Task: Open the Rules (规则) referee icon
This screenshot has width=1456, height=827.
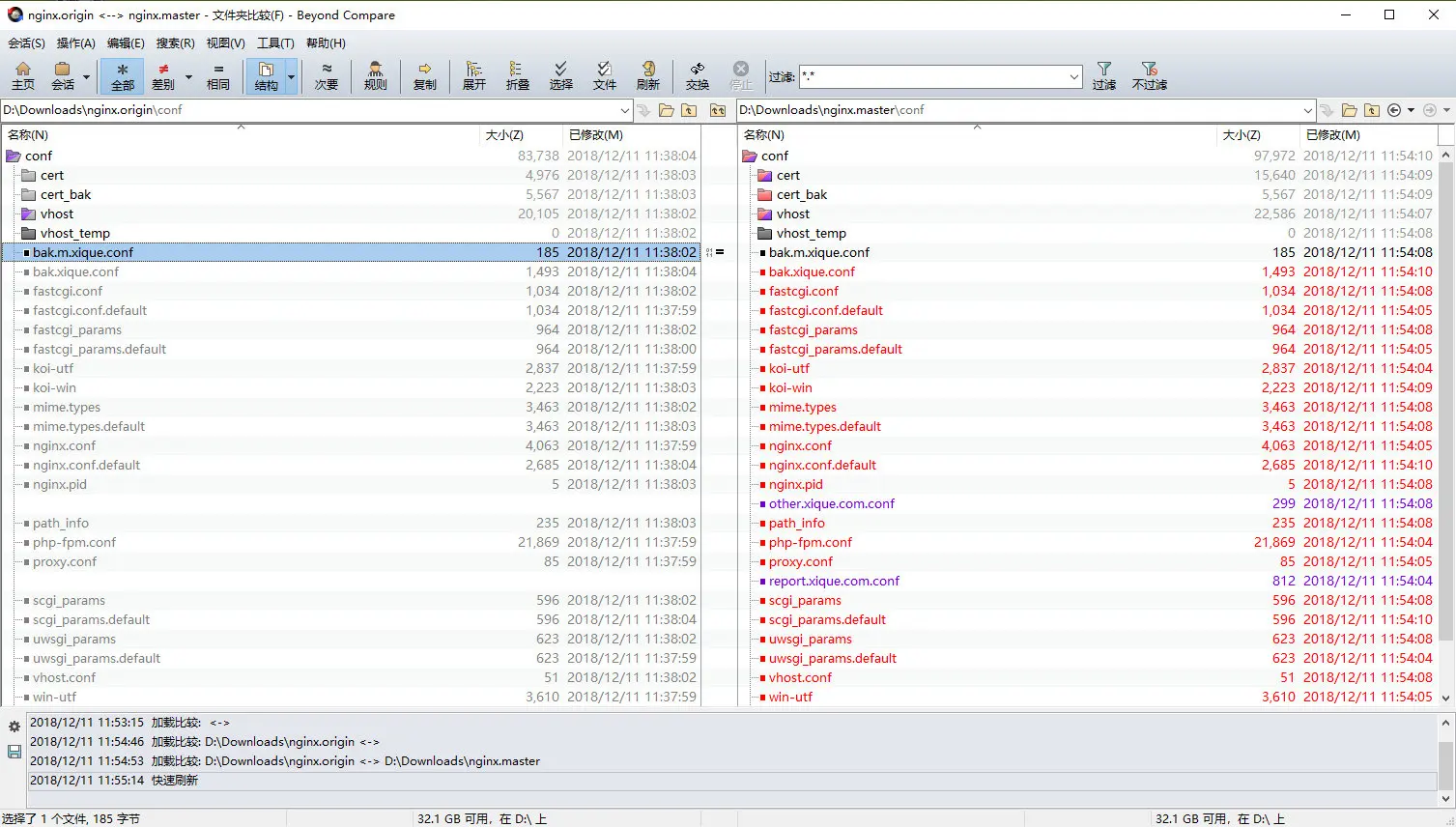Action: tap(376, 76)
